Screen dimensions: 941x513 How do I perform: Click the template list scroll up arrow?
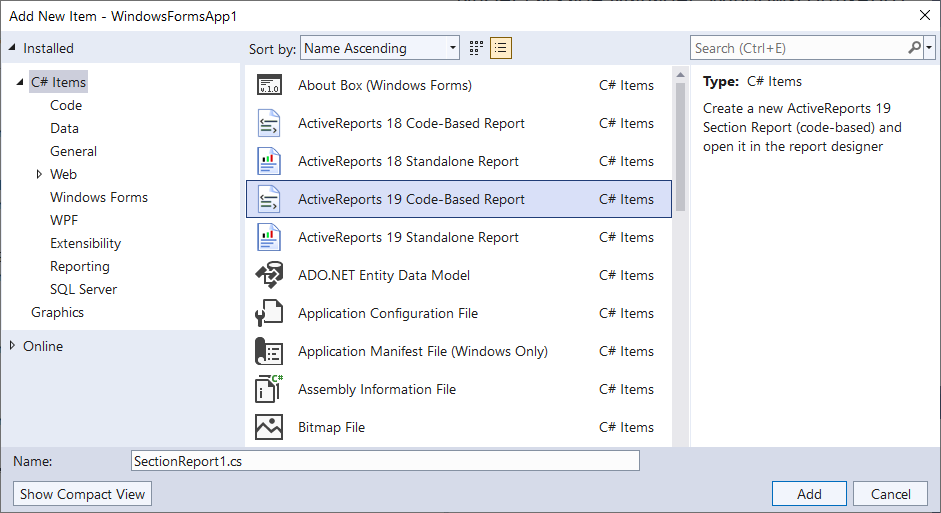tap(680, 75)
